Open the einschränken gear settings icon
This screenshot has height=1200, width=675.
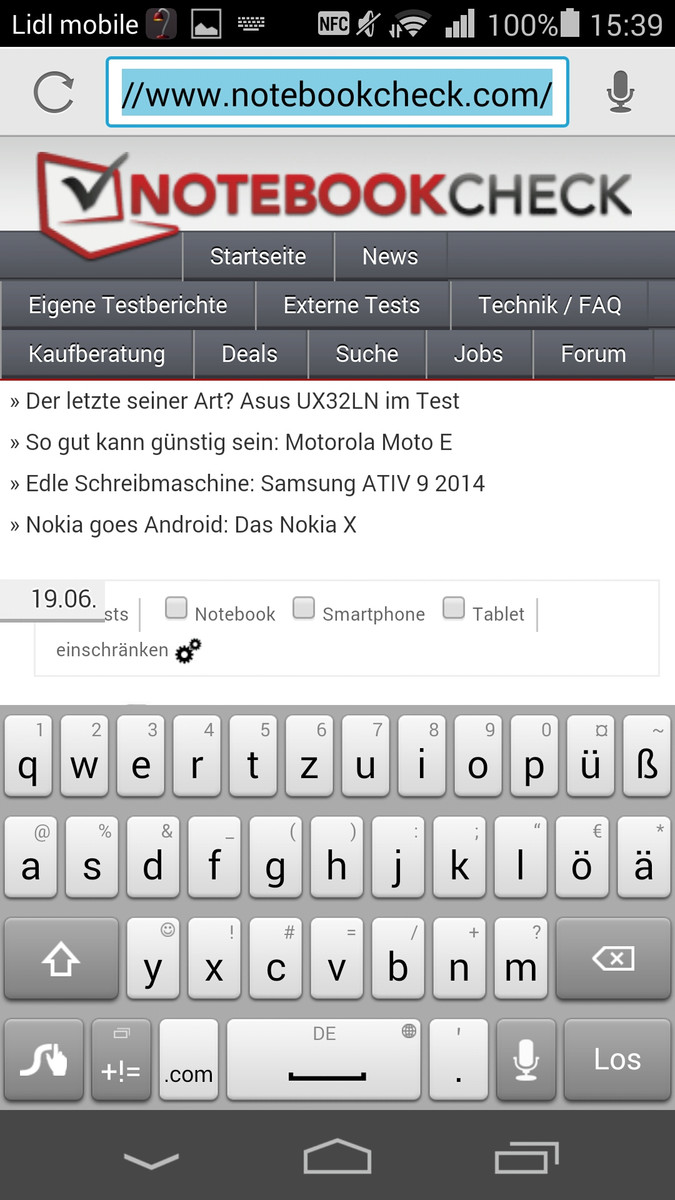(x=188, y=651)
